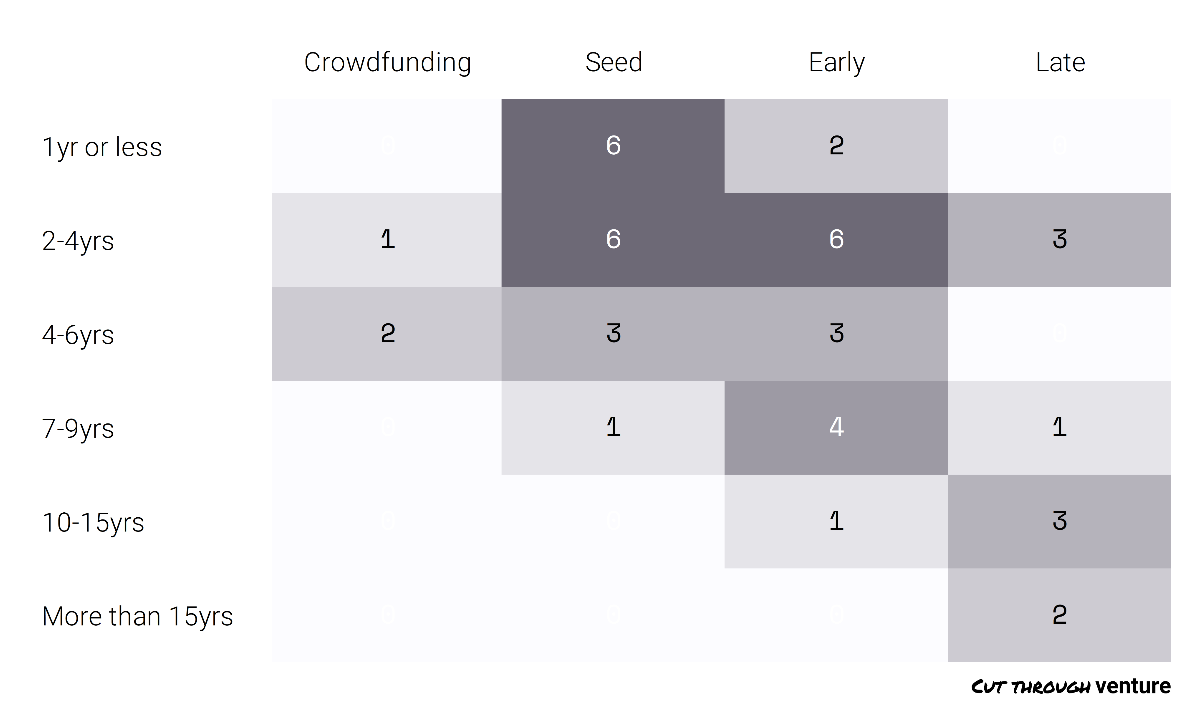Select the '4-6yrs' row label
Screen dimensions: 1200x722
coord(78,334)
